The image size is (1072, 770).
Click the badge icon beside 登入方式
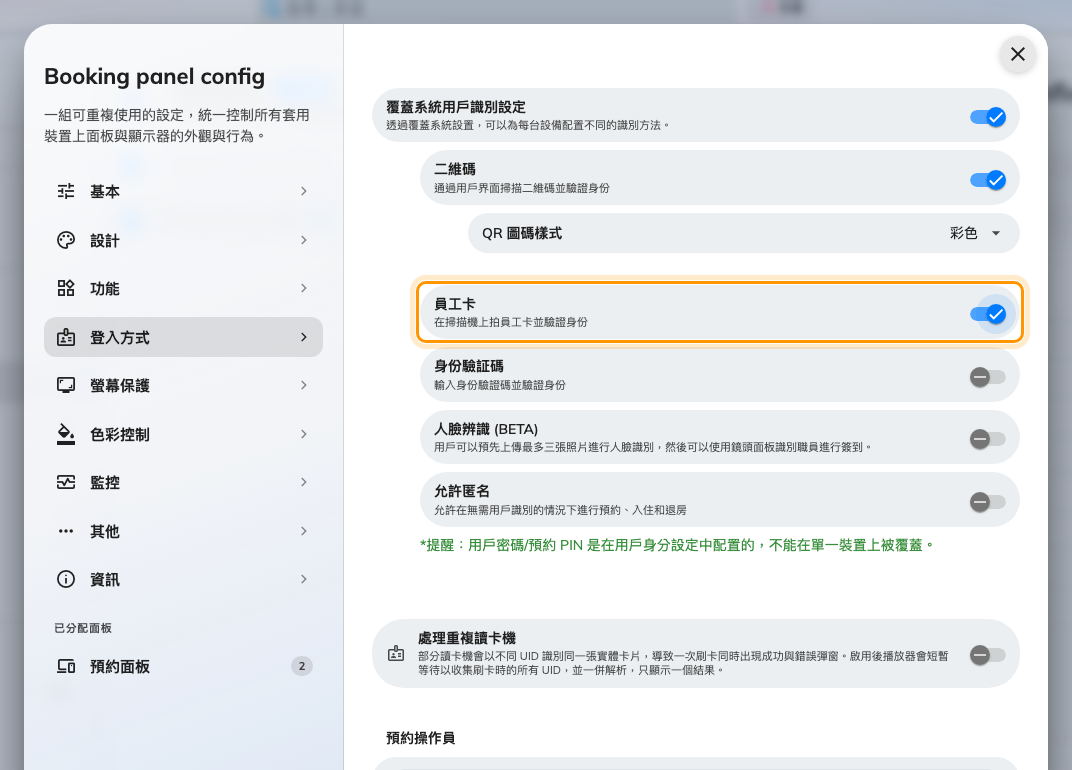(x=66, y=337)
